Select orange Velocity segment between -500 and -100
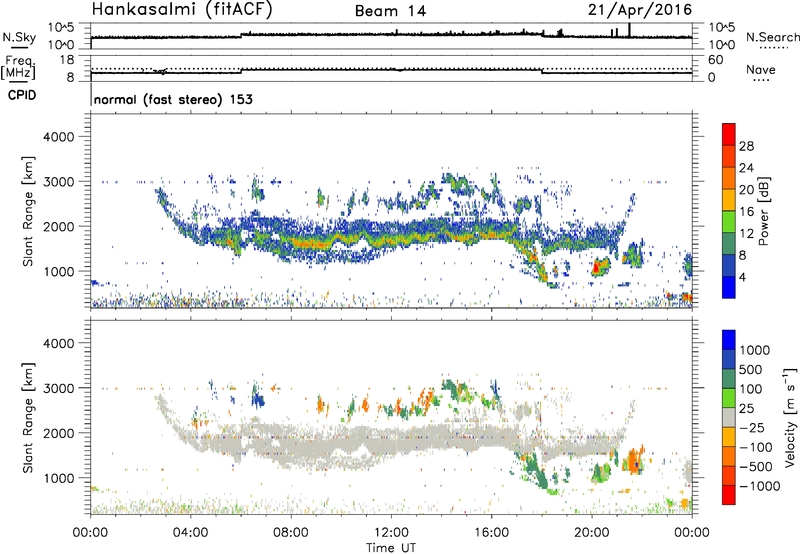The image size is (800, 554). pos(729,456)
